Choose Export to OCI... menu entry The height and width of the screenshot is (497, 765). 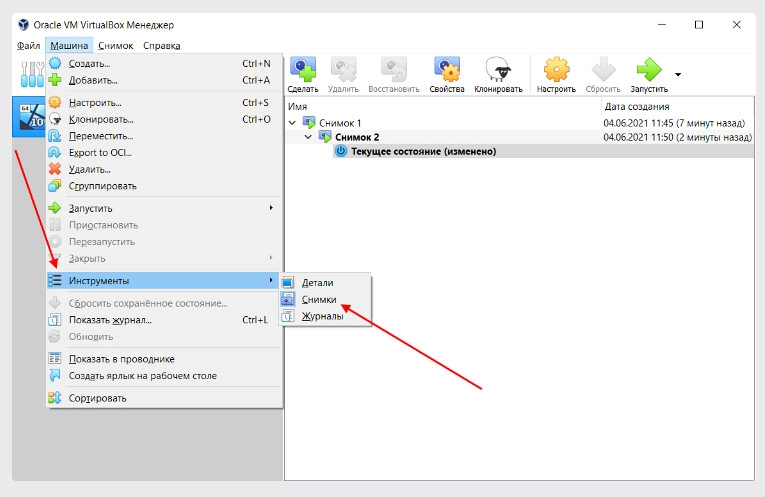(x=164, y=152)
